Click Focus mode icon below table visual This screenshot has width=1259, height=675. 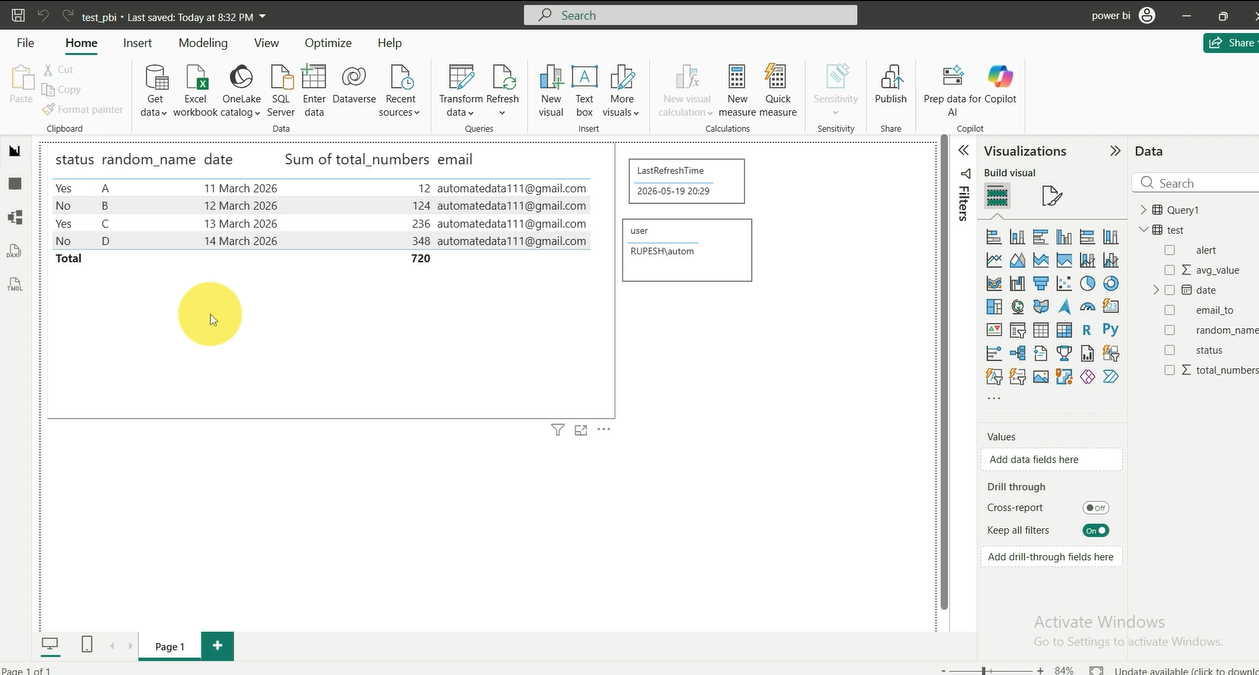581,430
